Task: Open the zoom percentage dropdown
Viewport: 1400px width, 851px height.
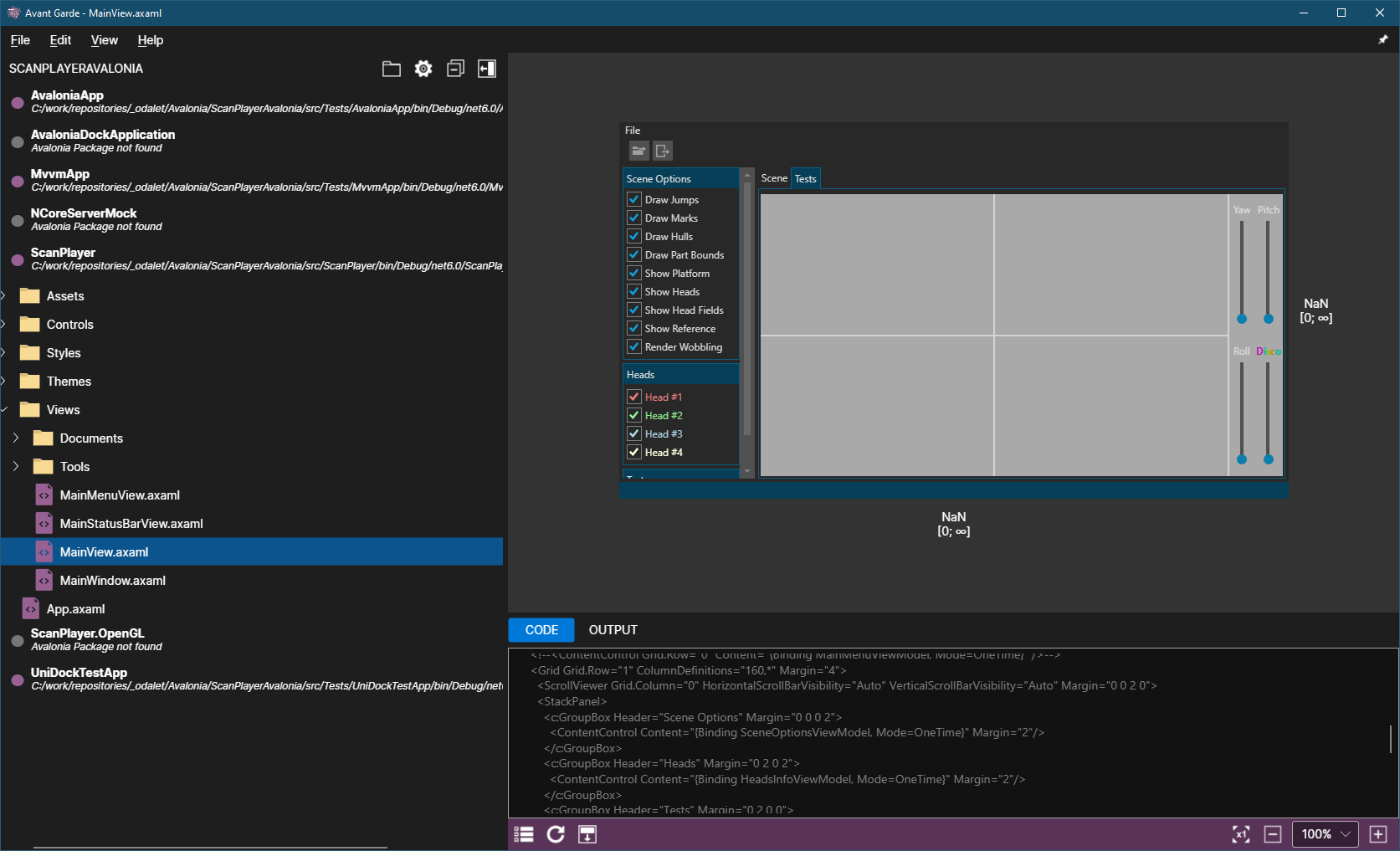Action: 1325,833
